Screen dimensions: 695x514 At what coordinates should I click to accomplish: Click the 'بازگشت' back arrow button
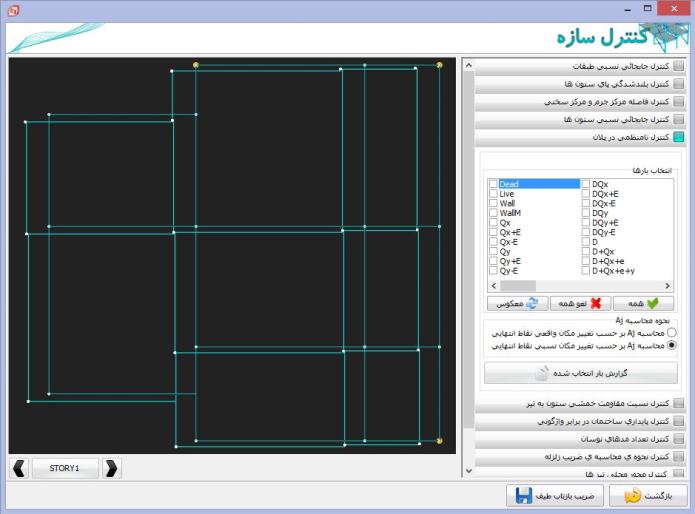(x=645, y=495)
